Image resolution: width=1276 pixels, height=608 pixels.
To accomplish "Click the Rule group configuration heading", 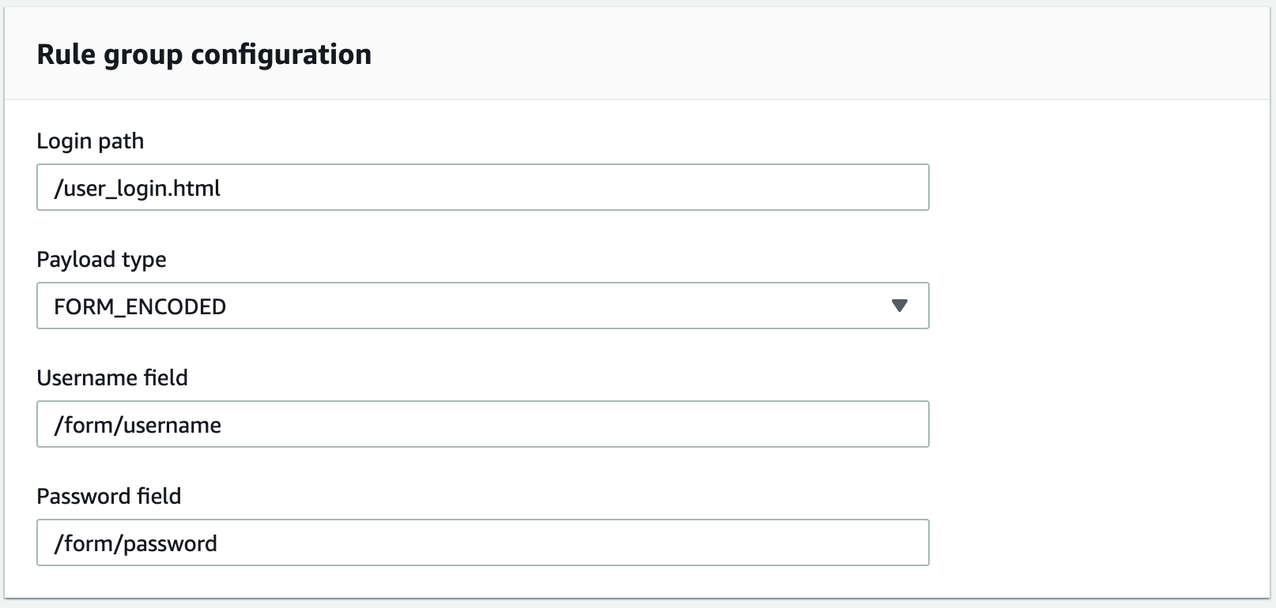I will (x=204, y=54).
